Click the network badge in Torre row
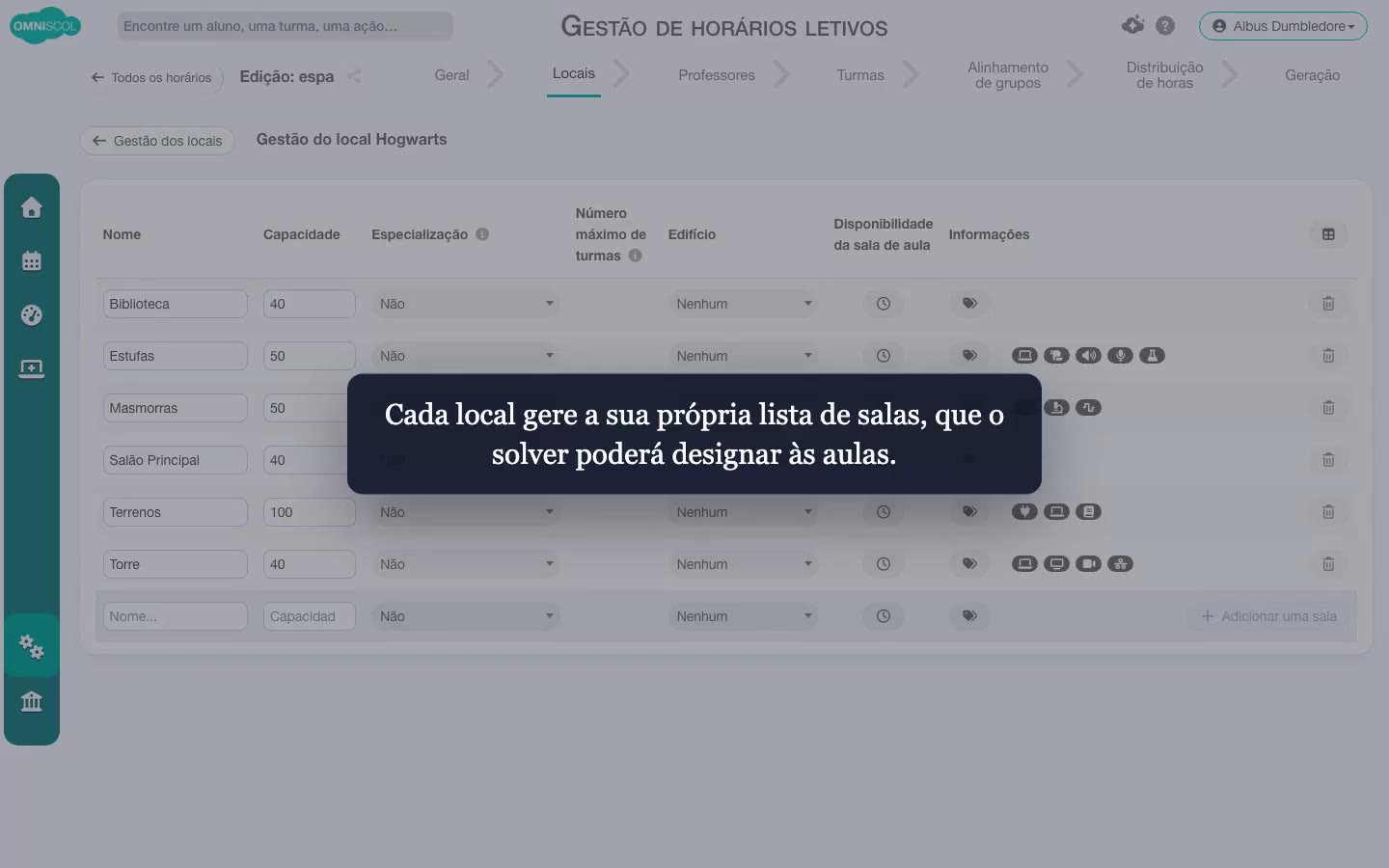 [x=1120, y=564]
